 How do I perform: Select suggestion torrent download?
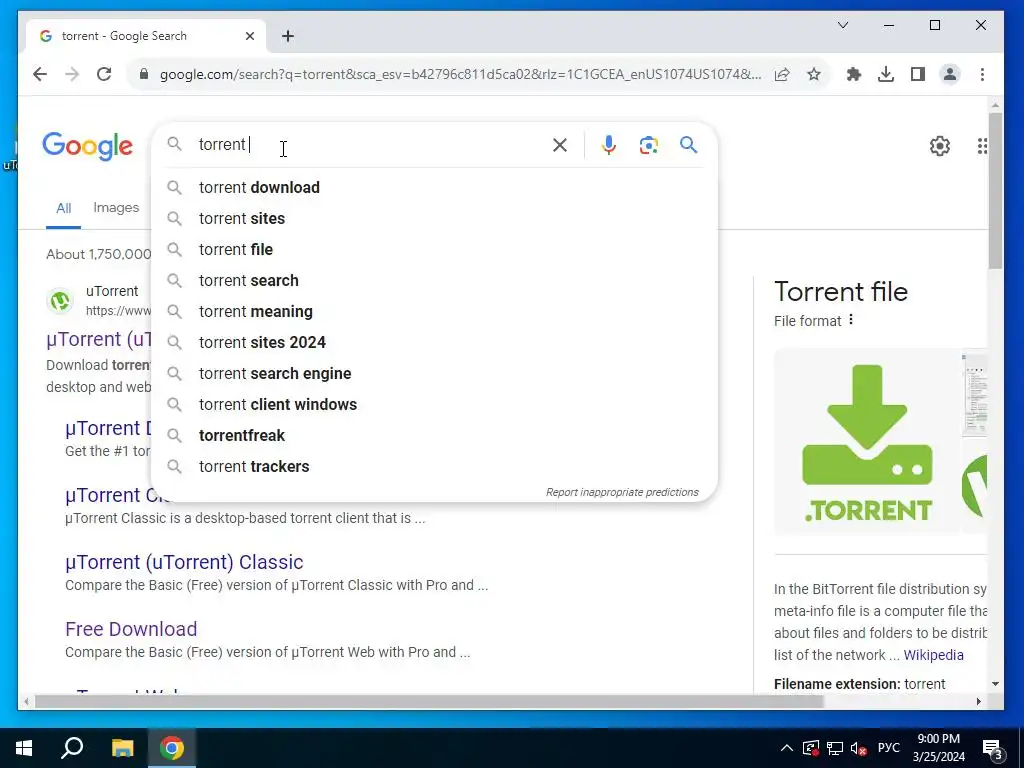434,187
